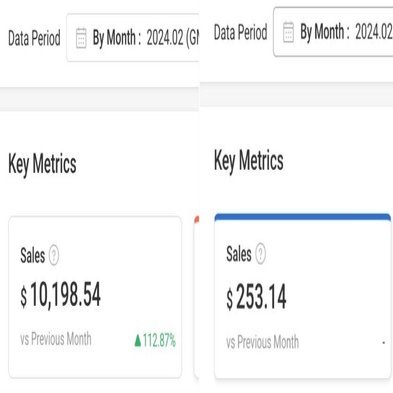Click the help icon next to right Sales
This screenshot has width=393, height=393.
pos(261,254)
